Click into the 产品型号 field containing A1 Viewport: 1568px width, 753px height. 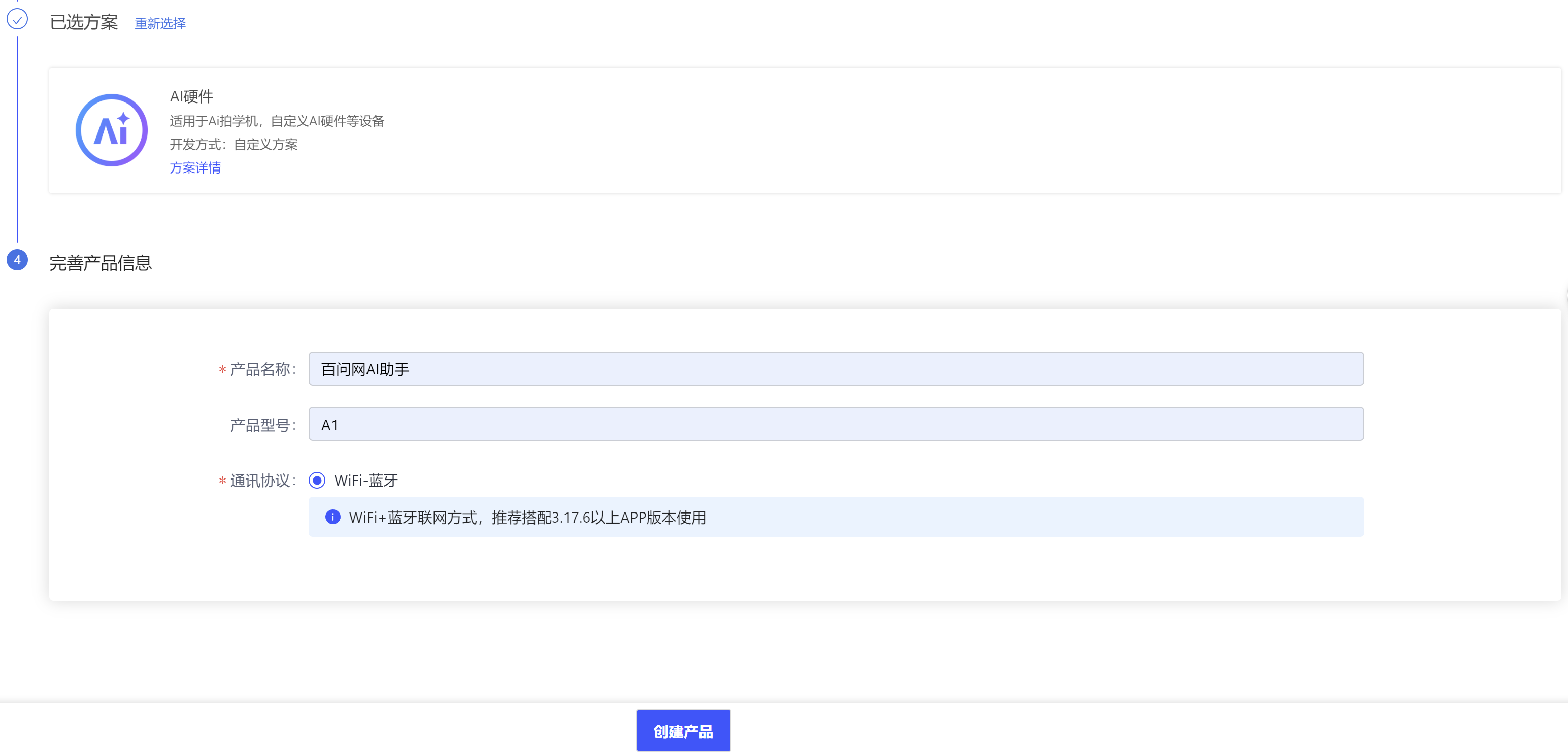[835, 424]
